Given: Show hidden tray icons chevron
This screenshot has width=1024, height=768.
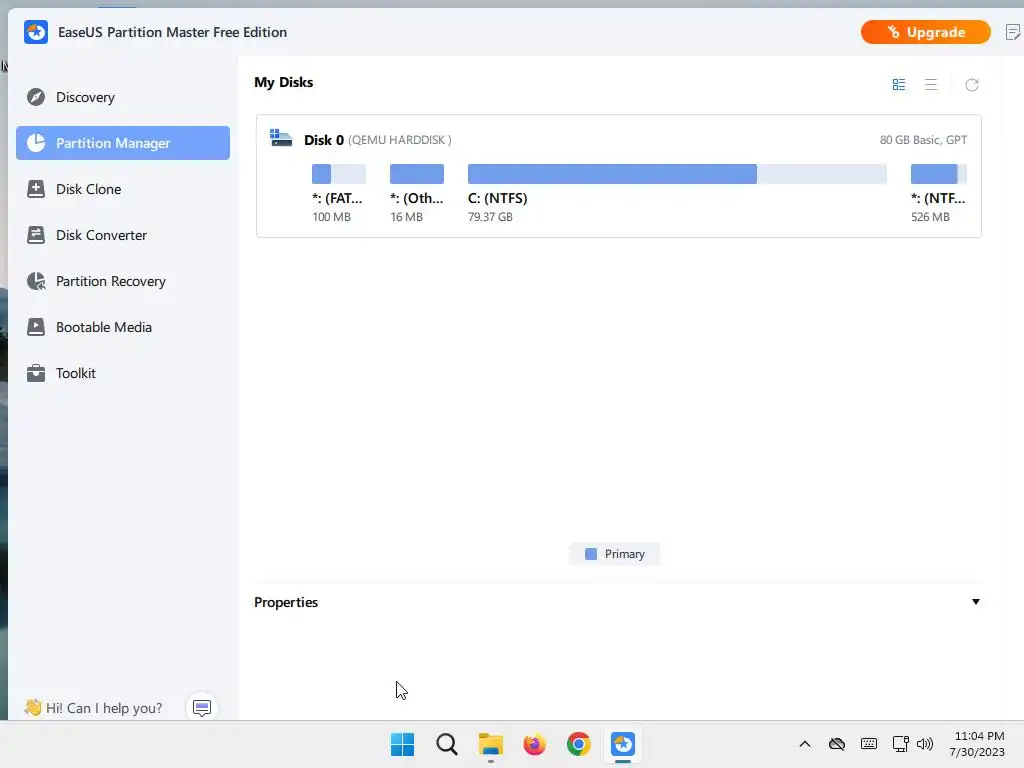Looking at the screenshot, I should click(x=805, y=744).
